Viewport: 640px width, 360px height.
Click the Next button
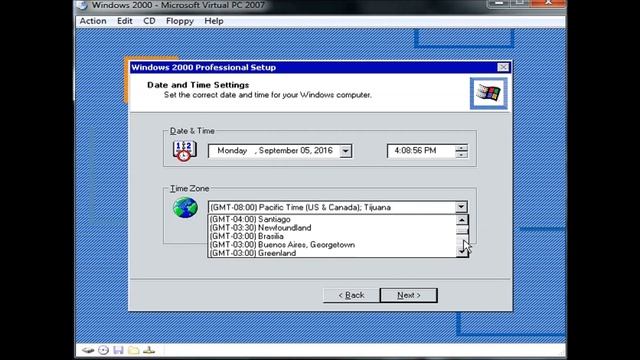pyautogui.click(x=409, y=295)
